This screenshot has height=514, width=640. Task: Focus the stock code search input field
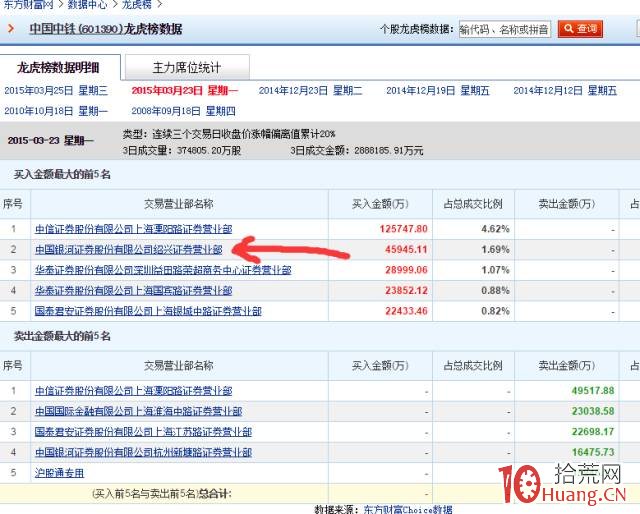(x=504, y=29)
